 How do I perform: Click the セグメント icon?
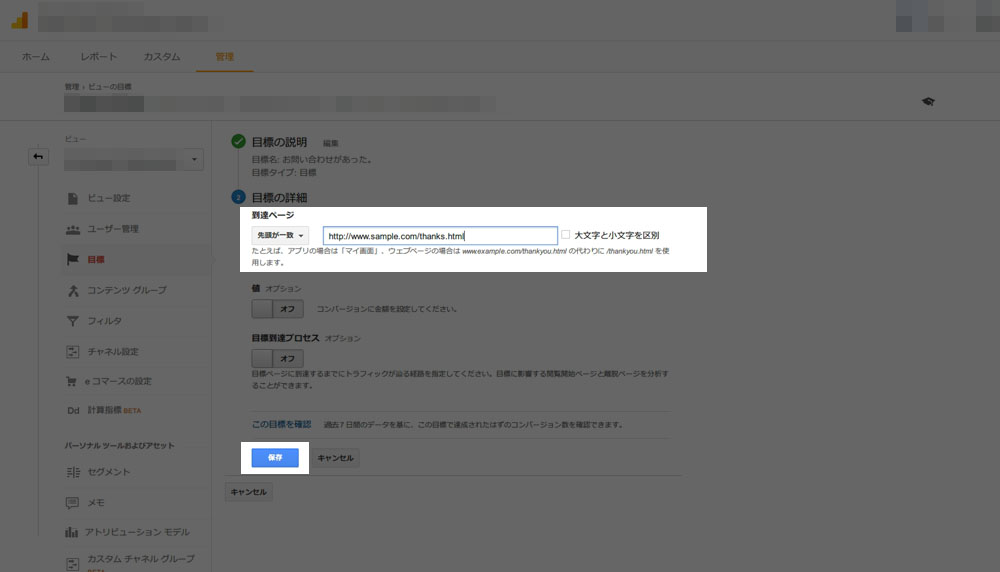(73, 472)
